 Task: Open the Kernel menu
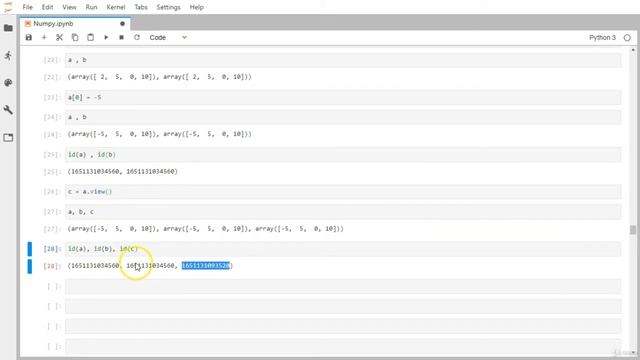(x=116, y=7)
